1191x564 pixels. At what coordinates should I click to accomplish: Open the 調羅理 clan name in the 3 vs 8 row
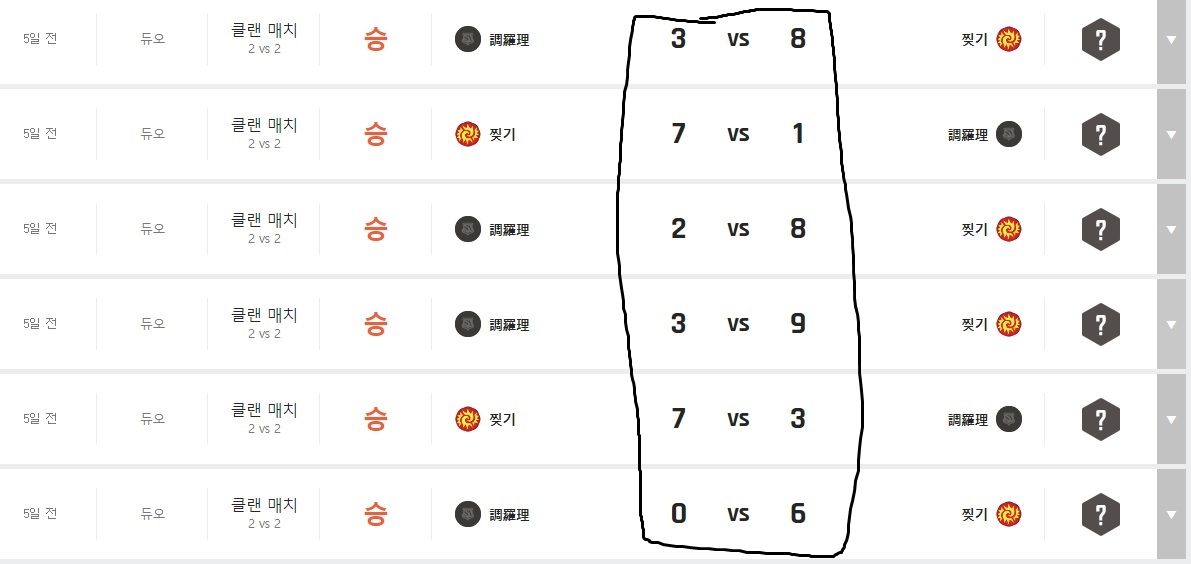(x=509, y=40)
